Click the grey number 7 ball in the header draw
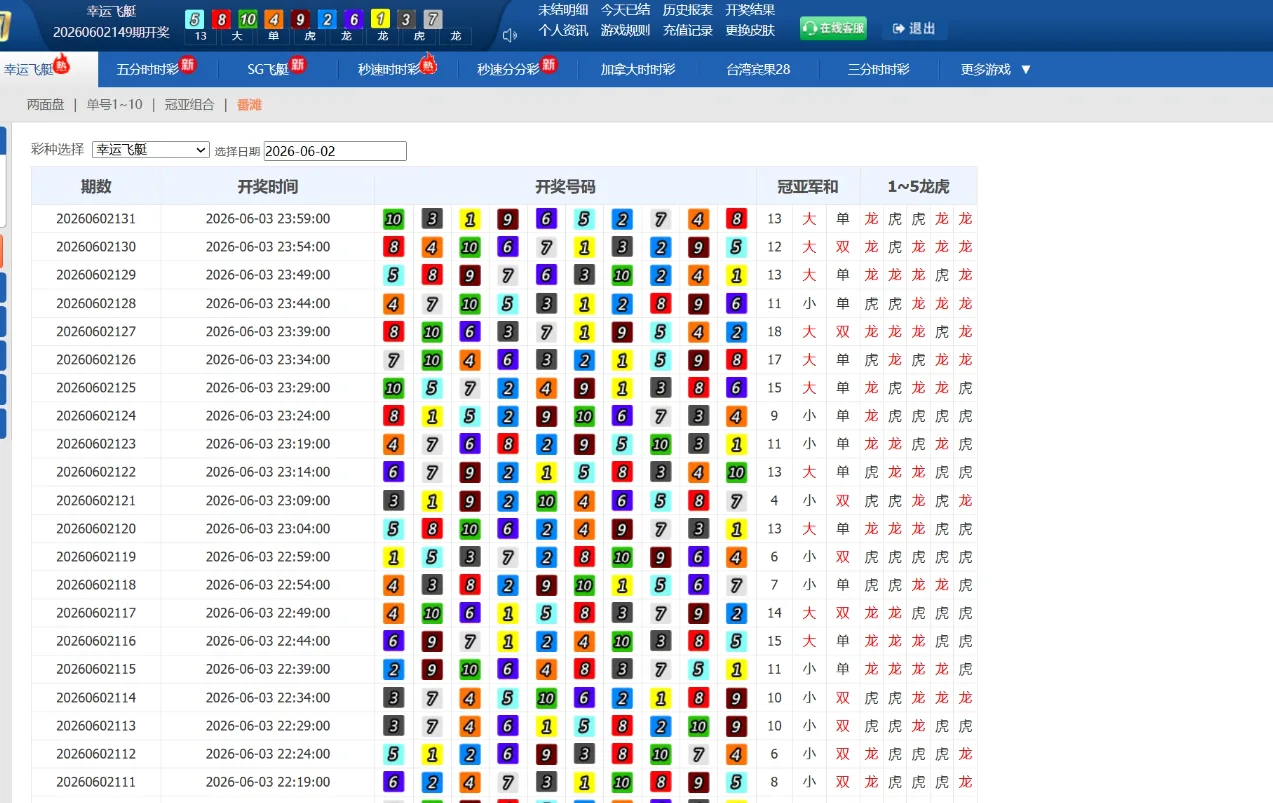The height and width of the screenshot is (803, 1273). coord(432,18)
